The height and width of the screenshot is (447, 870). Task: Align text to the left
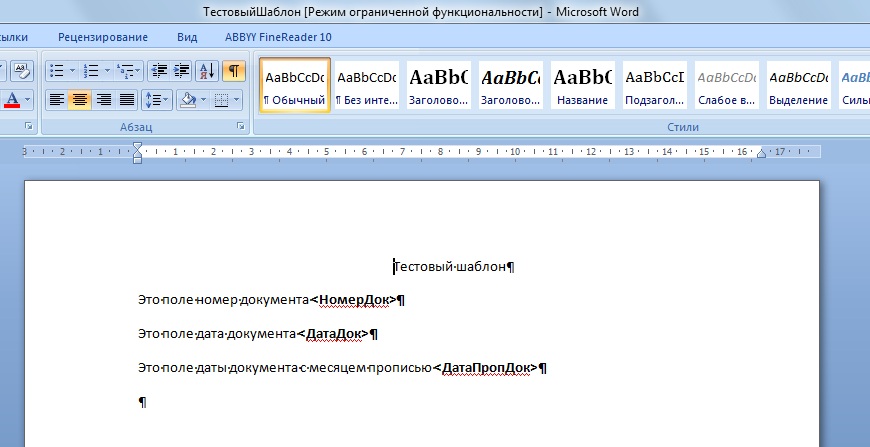point(57,100)
